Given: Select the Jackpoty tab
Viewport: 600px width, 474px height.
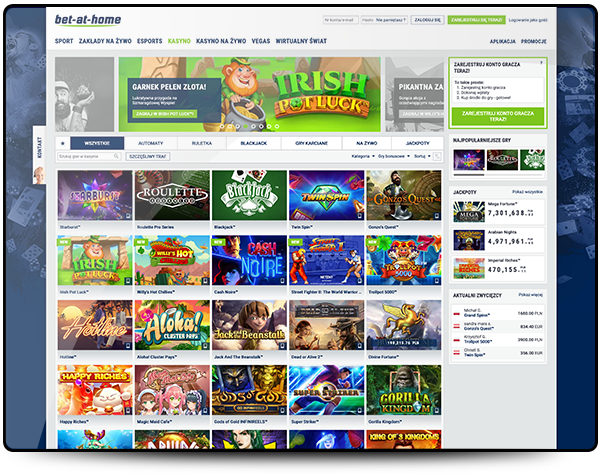Looking at the screenshot, I should 417,143.
